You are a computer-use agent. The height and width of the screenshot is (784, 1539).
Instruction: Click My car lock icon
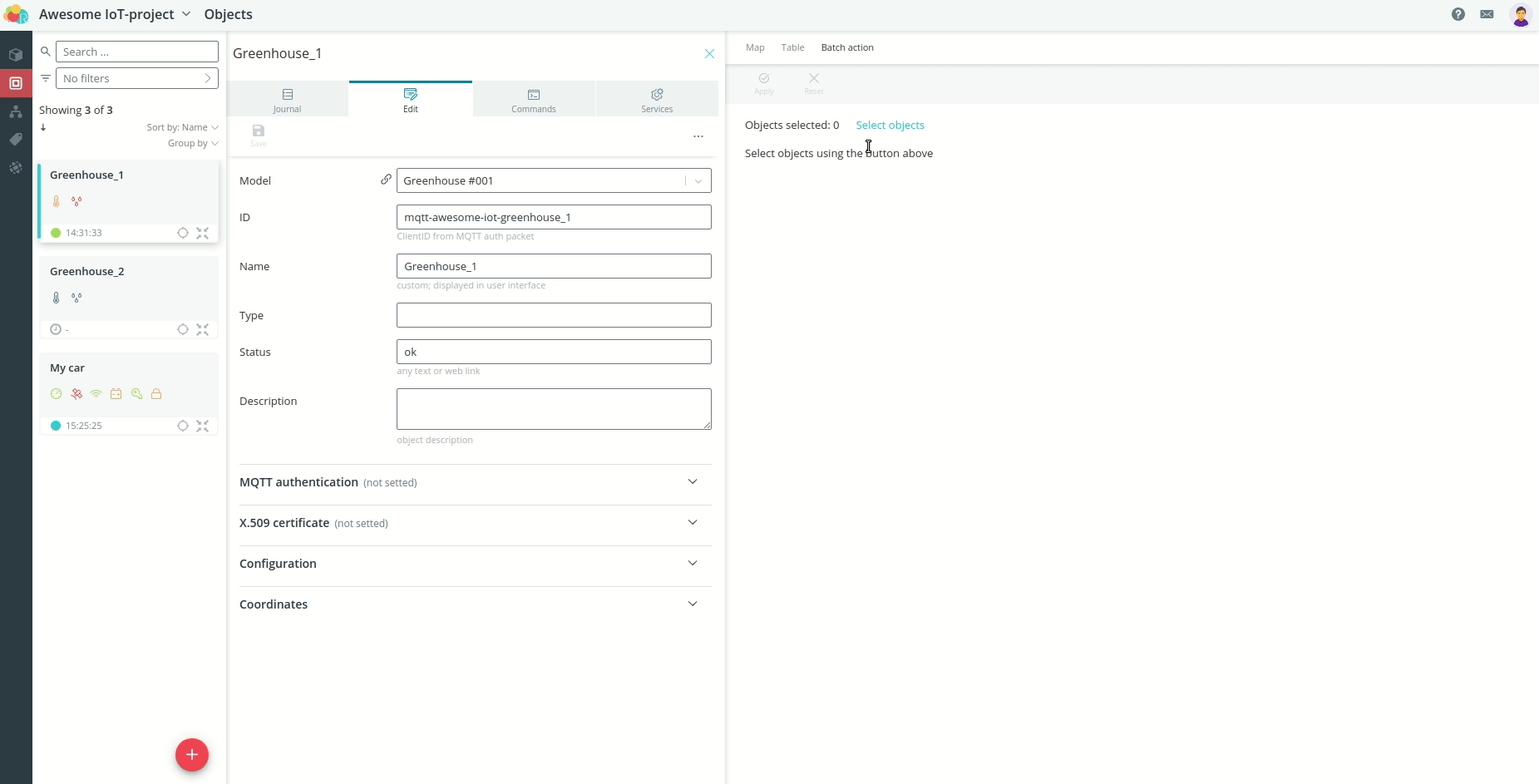point(156,394)
